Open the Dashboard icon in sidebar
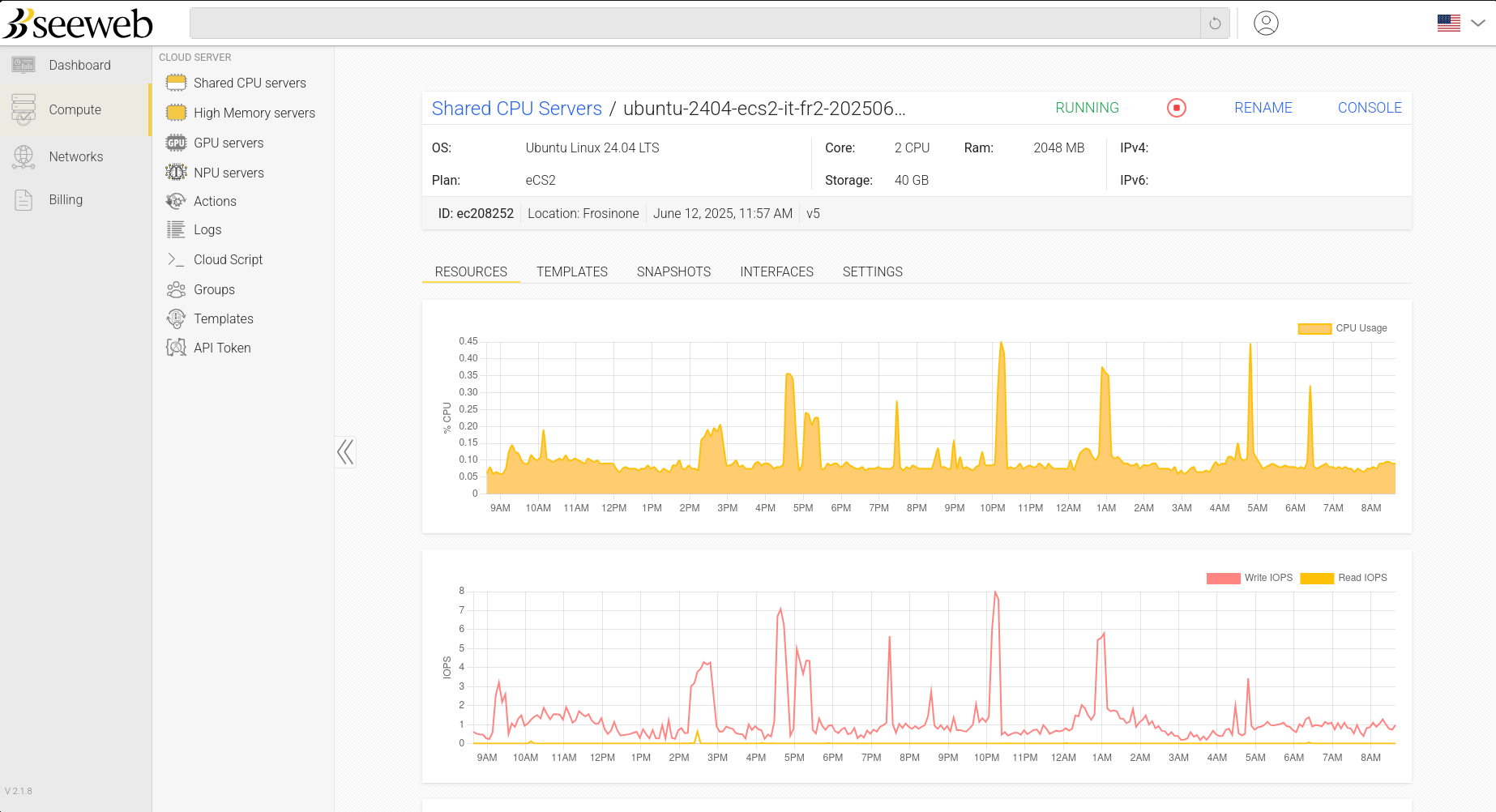 coord(24,65)
